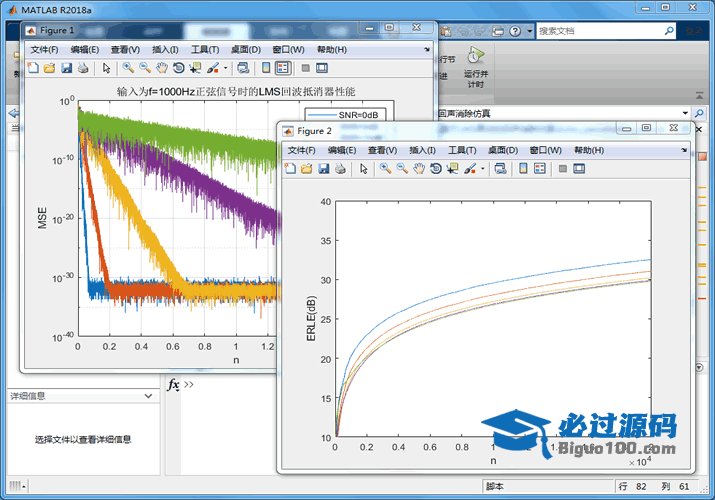Screen dimensions: 715x500
Task: Click MATLAB Help question mark icon
Action: tap(515, 31)
